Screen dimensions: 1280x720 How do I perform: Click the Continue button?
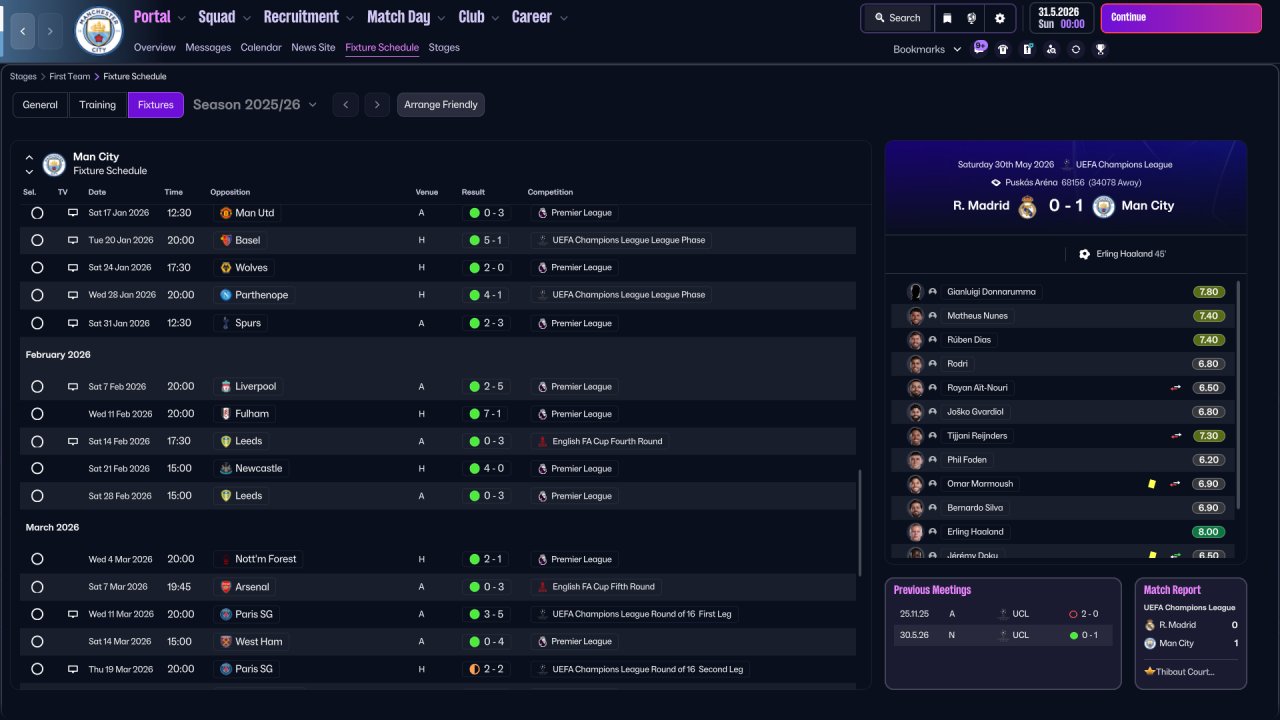pos(1181,18)
